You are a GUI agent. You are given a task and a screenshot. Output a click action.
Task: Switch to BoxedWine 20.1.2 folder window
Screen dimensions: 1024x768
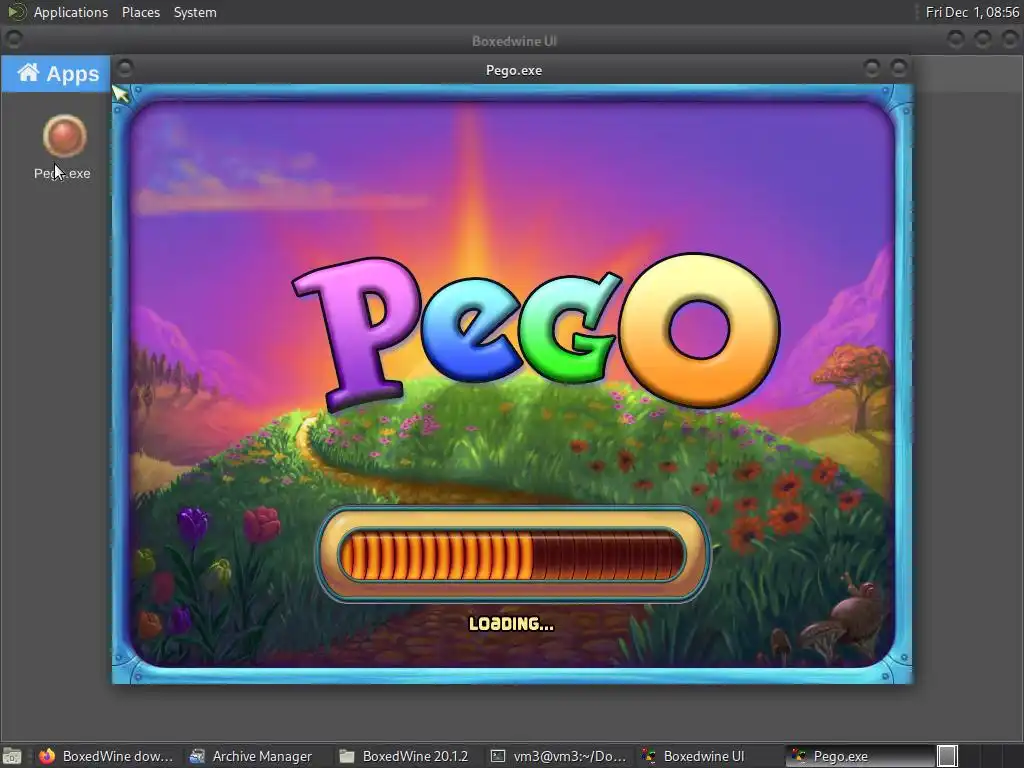point(405,756)
